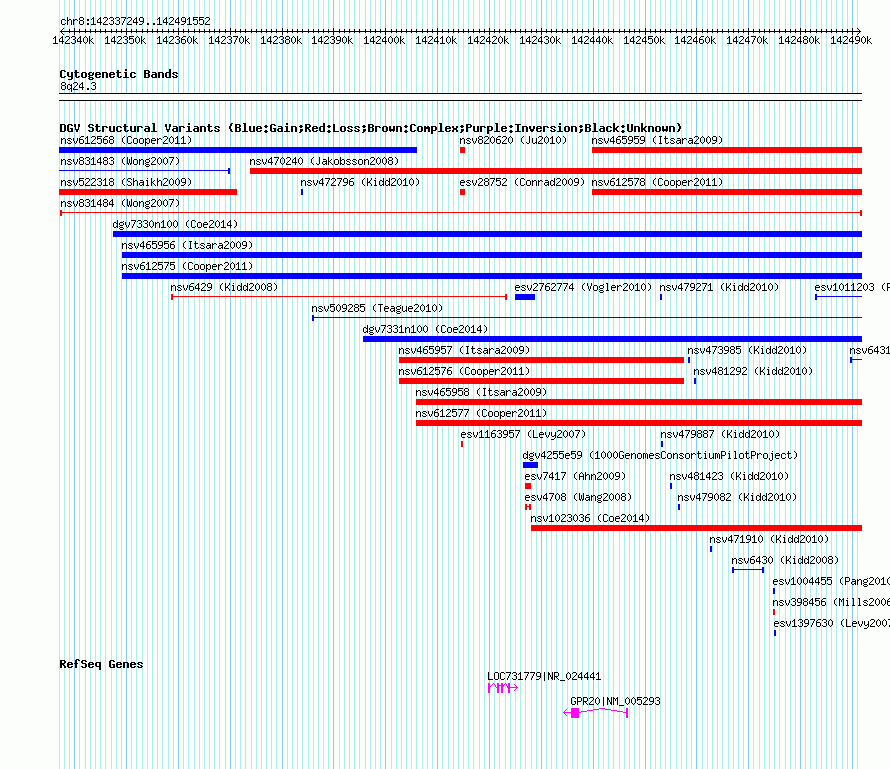This screenshot has height=769, width=890.
Task: Select the magenta GPR20 gene glyph
Action: (595, 713)
